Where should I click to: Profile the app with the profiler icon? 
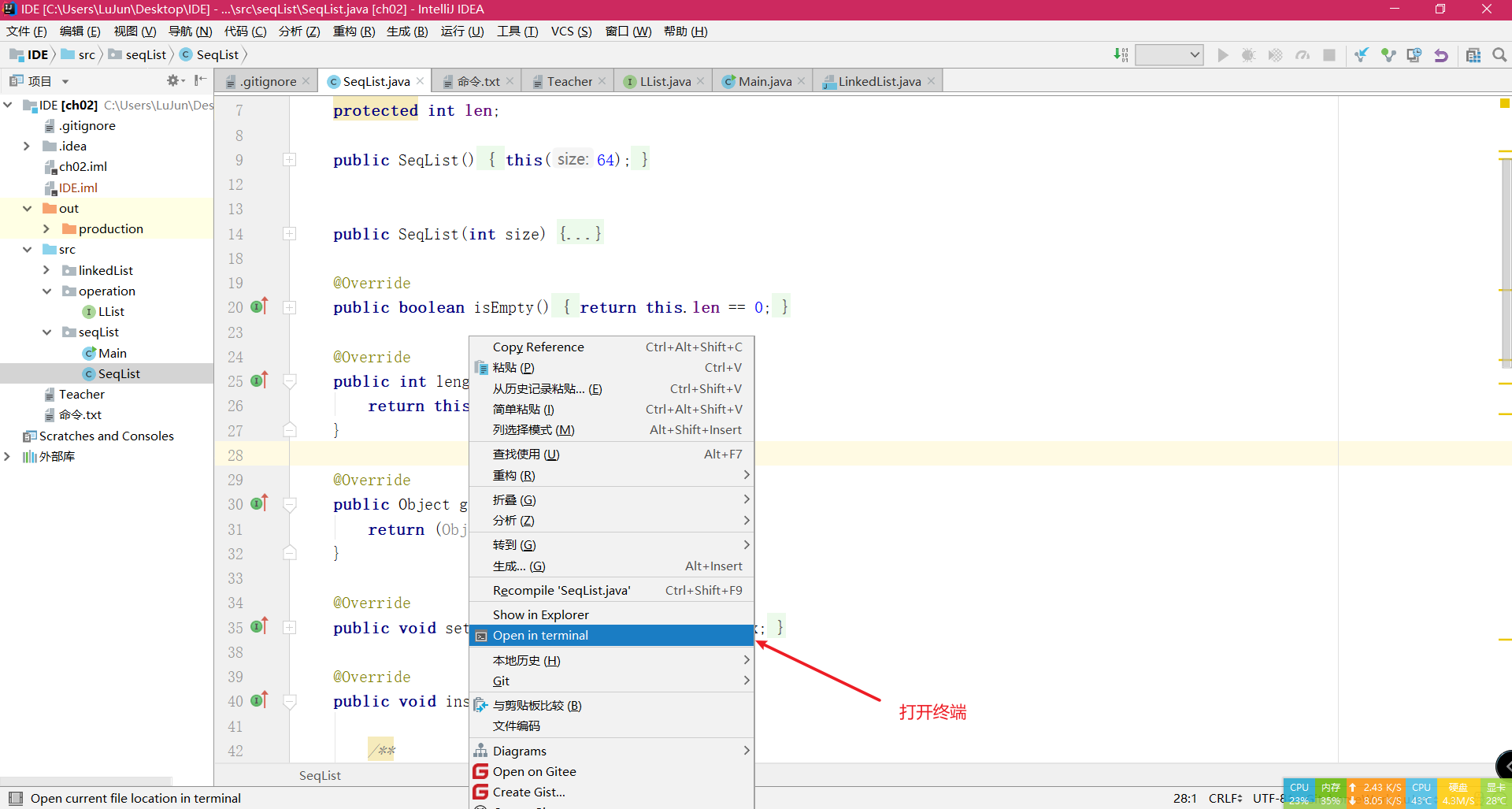(1303, 54)
